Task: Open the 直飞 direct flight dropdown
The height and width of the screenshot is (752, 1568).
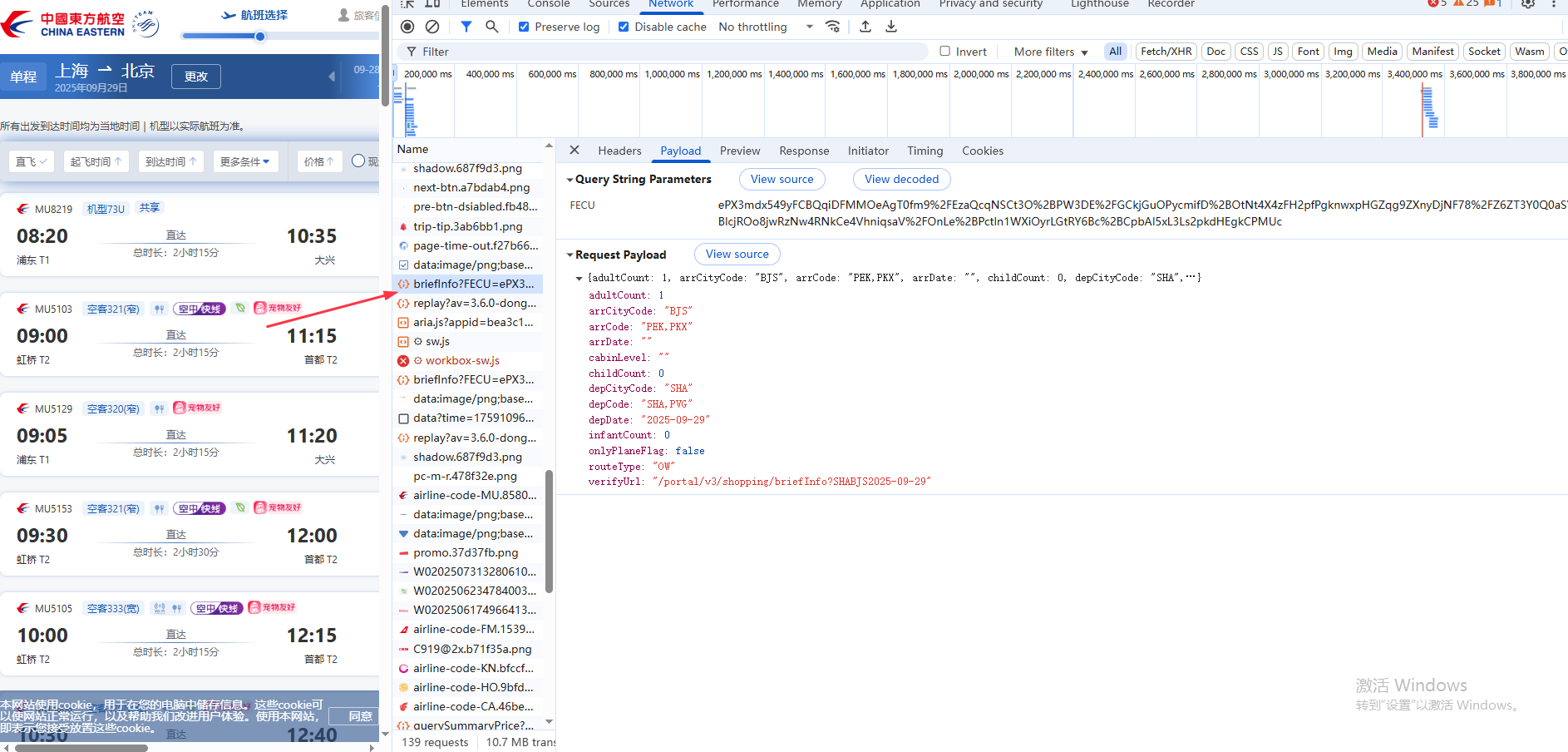Action: pos(32,161)
